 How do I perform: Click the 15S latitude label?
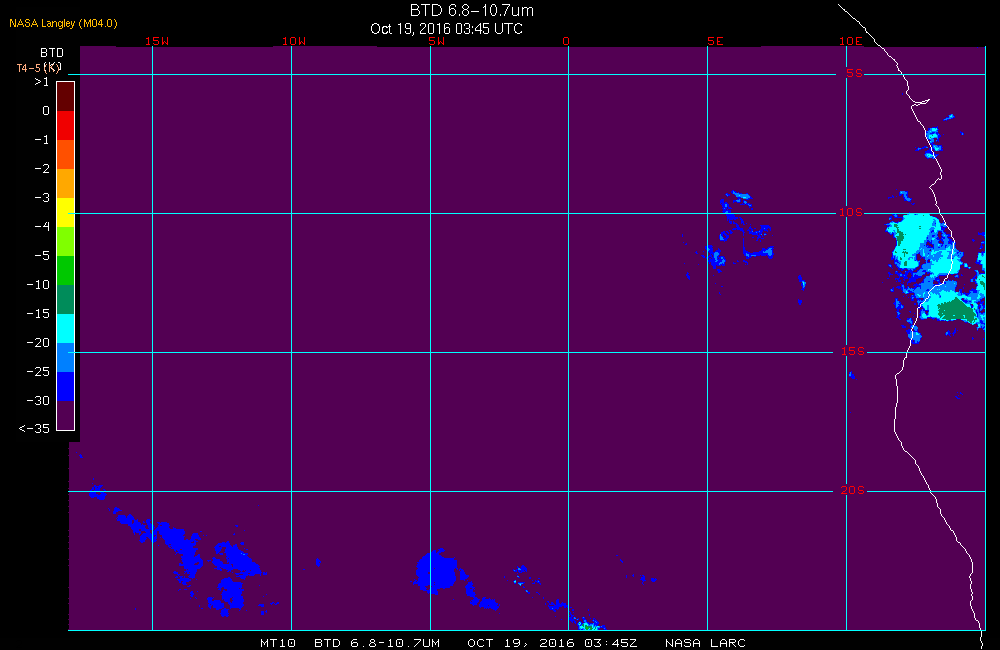click(x=852, y=351)
